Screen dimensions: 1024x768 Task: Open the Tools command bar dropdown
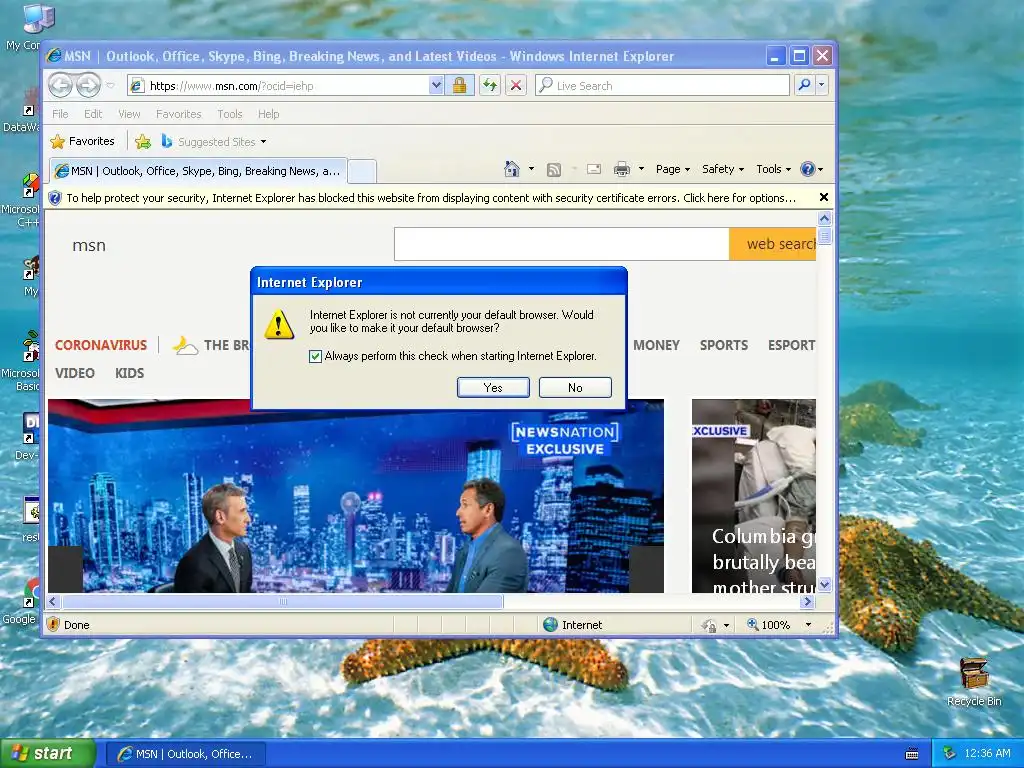773,169
